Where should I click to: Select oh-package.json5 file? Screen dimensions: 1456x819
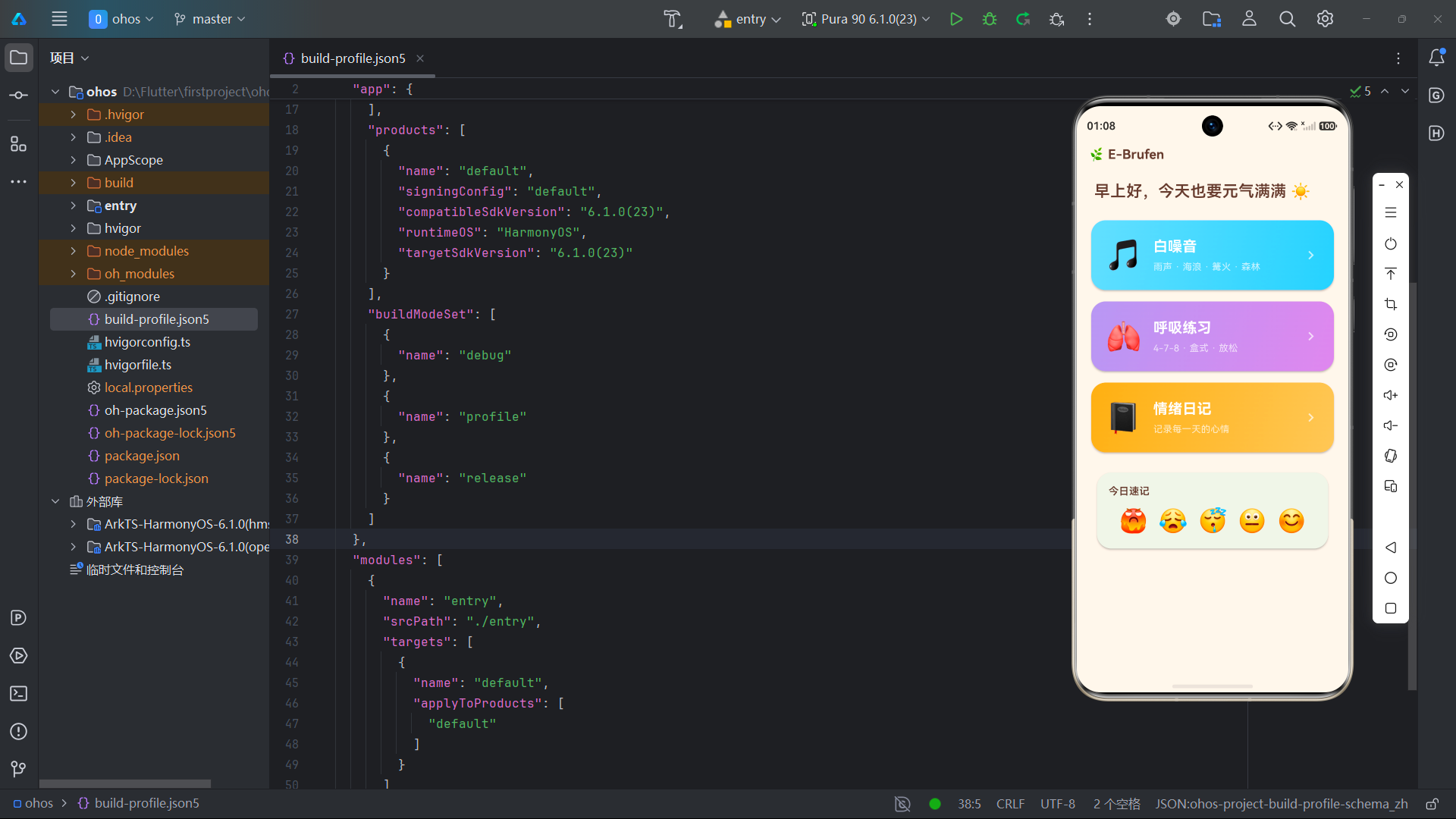tap(155, 410)
